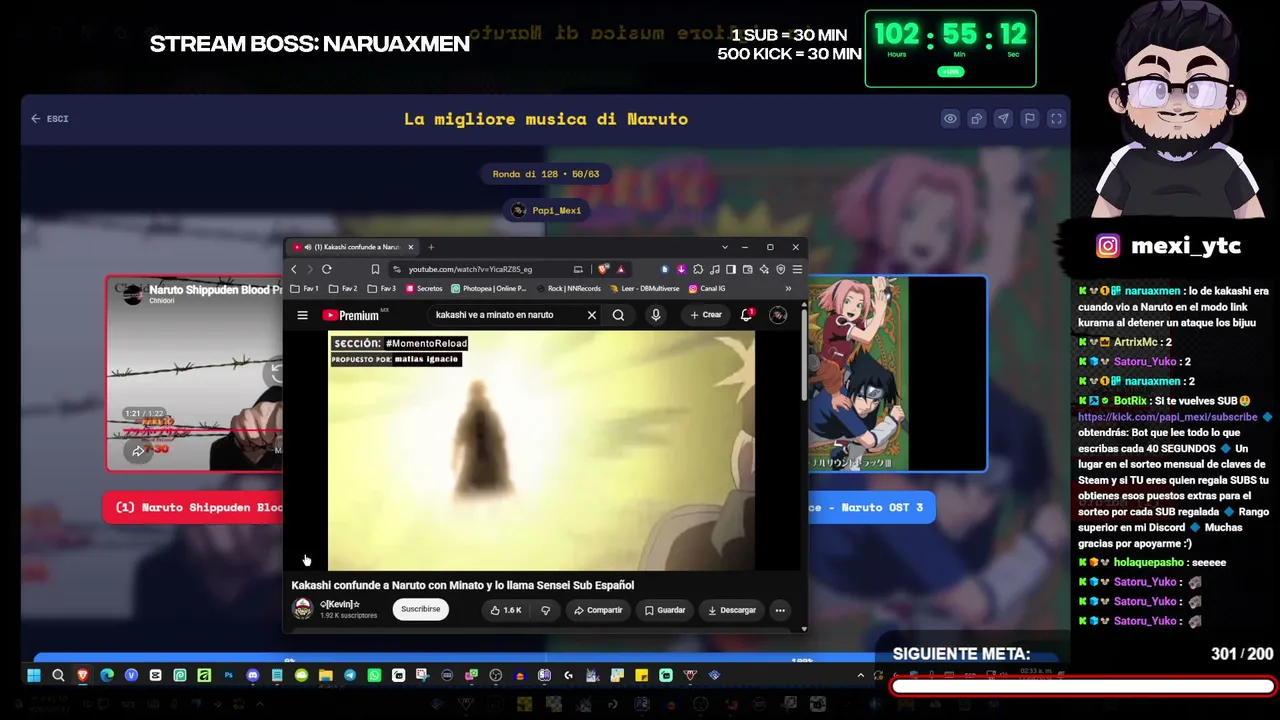Show hidden system tray icons

tap(860, 675)
